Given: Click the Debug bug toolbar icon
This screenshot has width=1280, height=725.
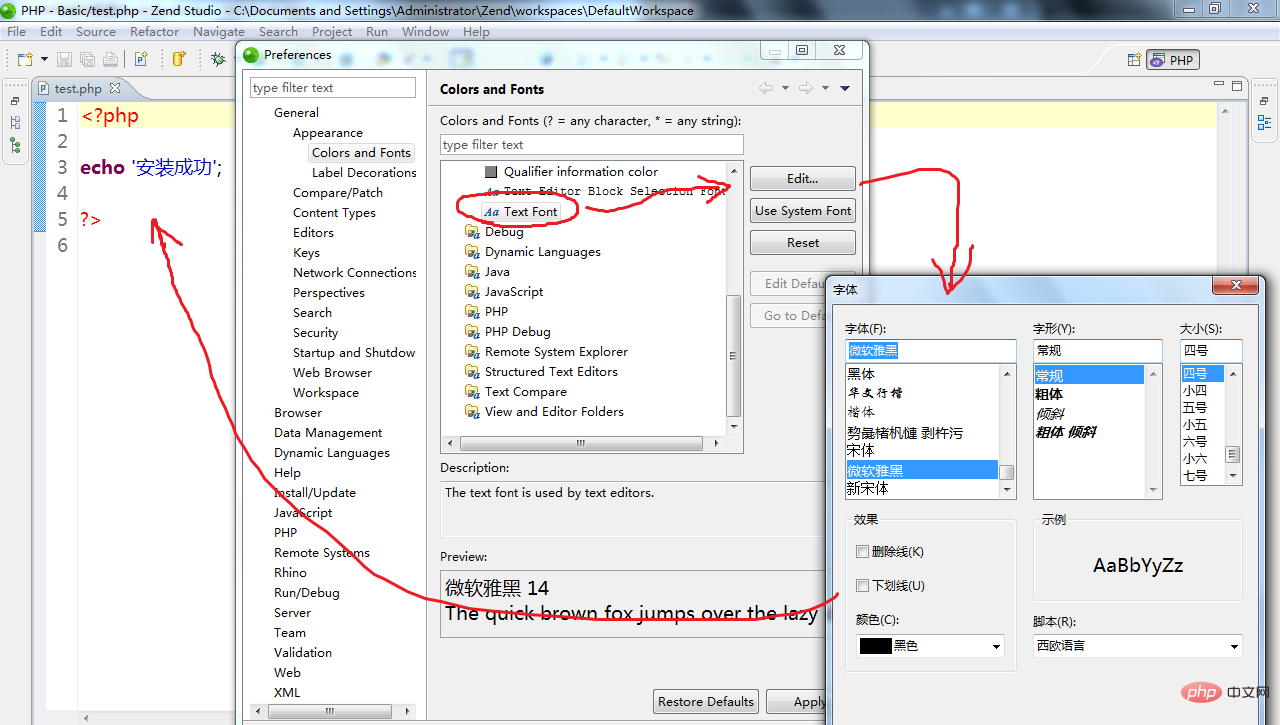Looking at the screenshot, I should (x=217, y=59).
